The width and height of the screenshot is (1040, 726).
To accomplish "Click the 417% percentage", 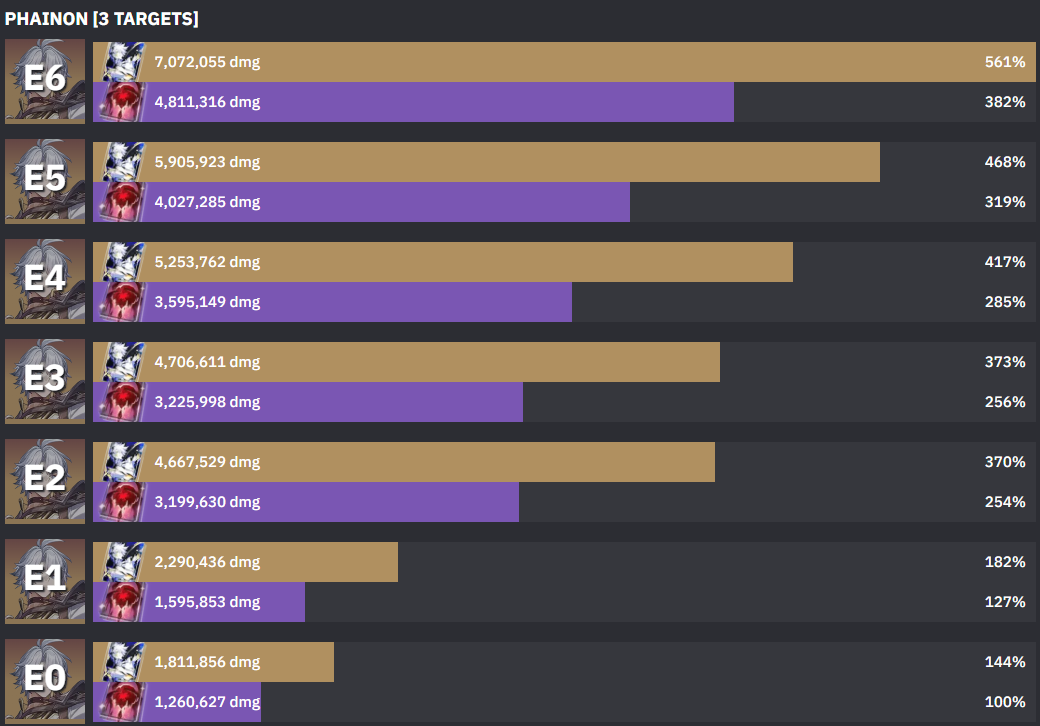I will point(1006,262).
